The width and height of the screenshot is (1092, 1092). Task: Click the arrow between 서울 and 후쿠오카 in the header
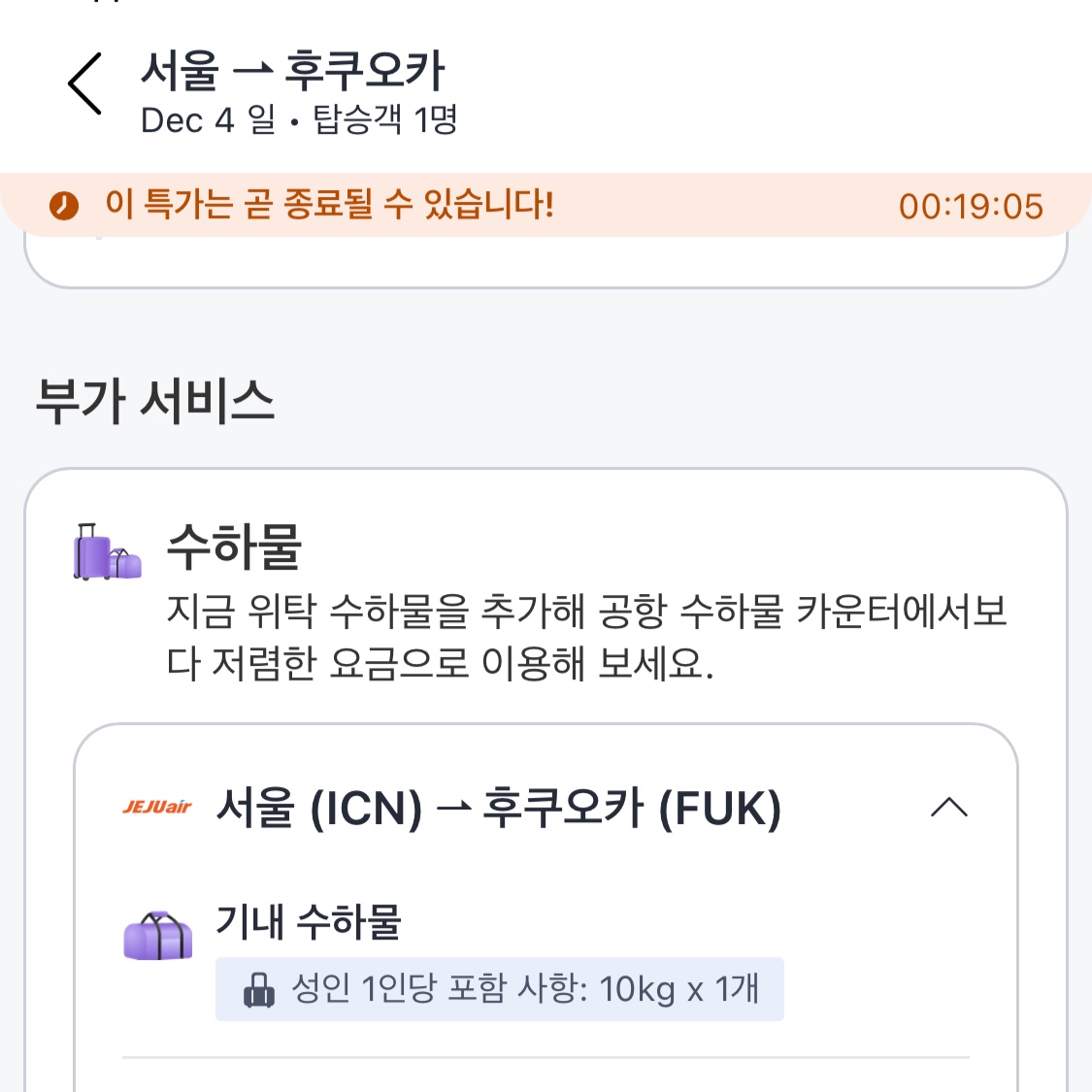point(252,72)
